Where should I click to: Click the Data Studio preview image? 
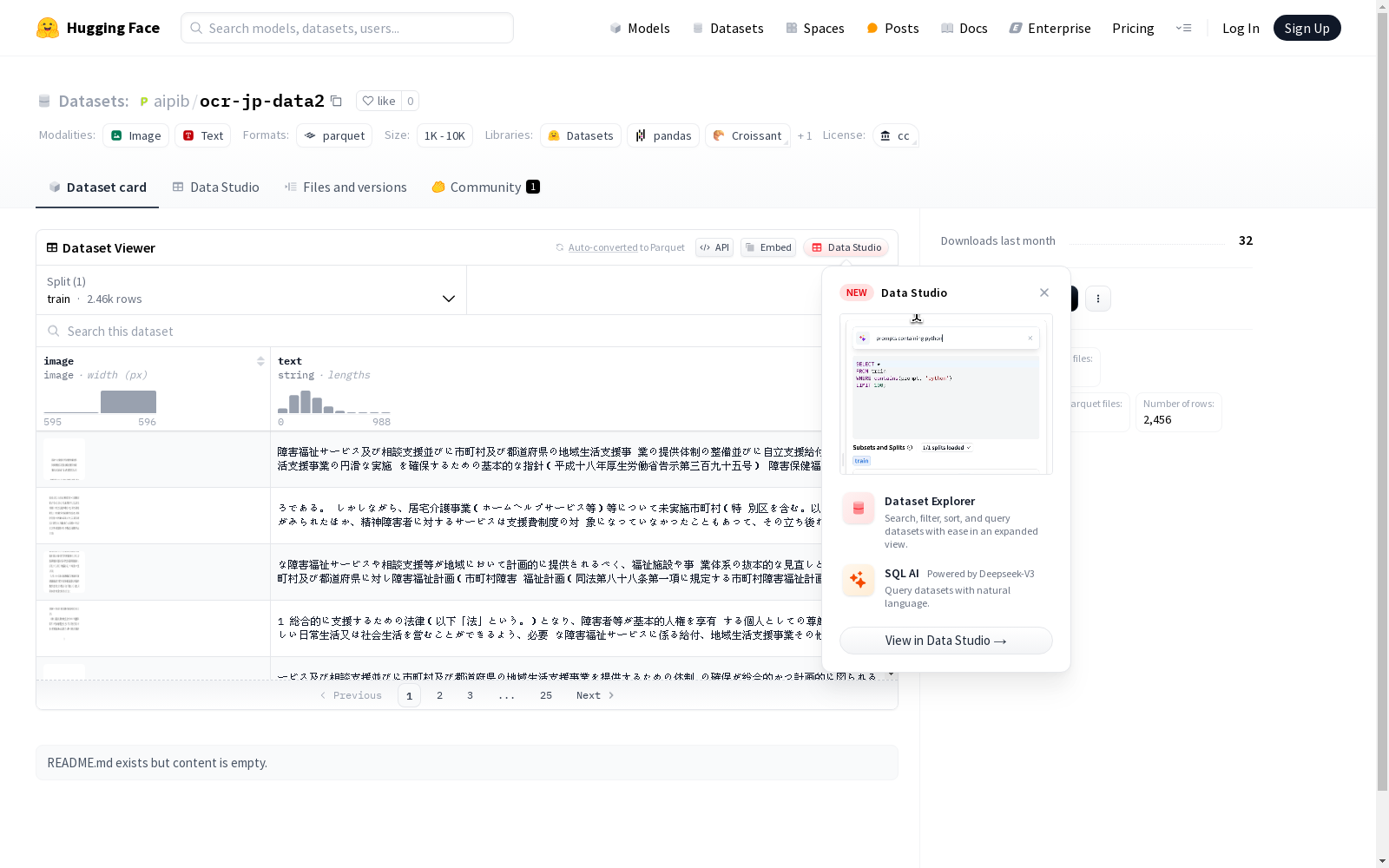point(946,394)
